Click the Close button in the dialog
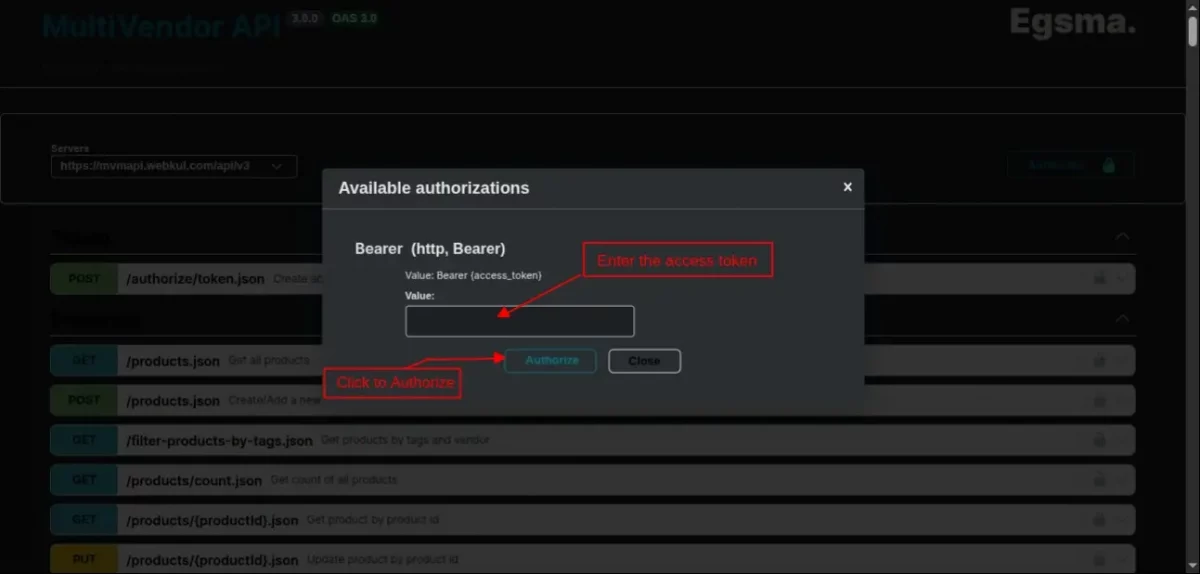This screenshot has height=574, width=1200. click(644, 361)
